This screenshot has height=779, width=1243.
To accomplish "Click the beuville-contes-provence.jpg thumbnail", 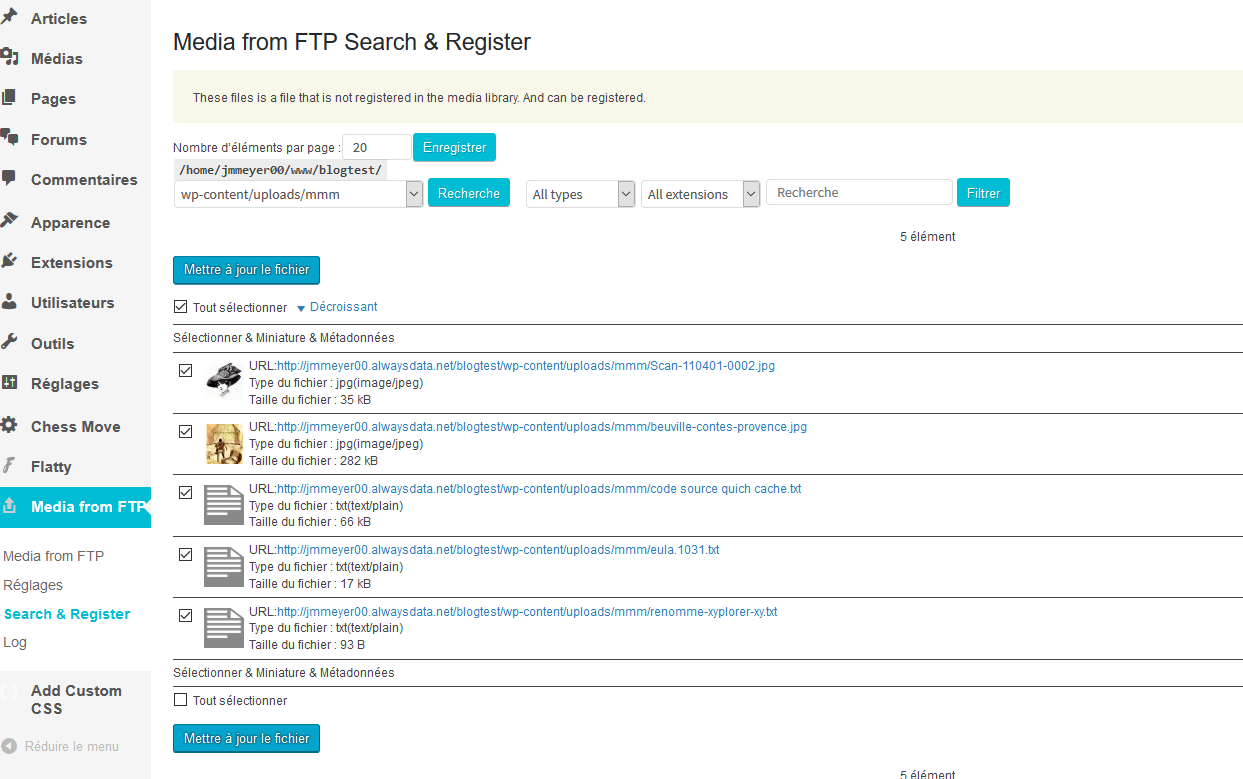I will point(224,444).
